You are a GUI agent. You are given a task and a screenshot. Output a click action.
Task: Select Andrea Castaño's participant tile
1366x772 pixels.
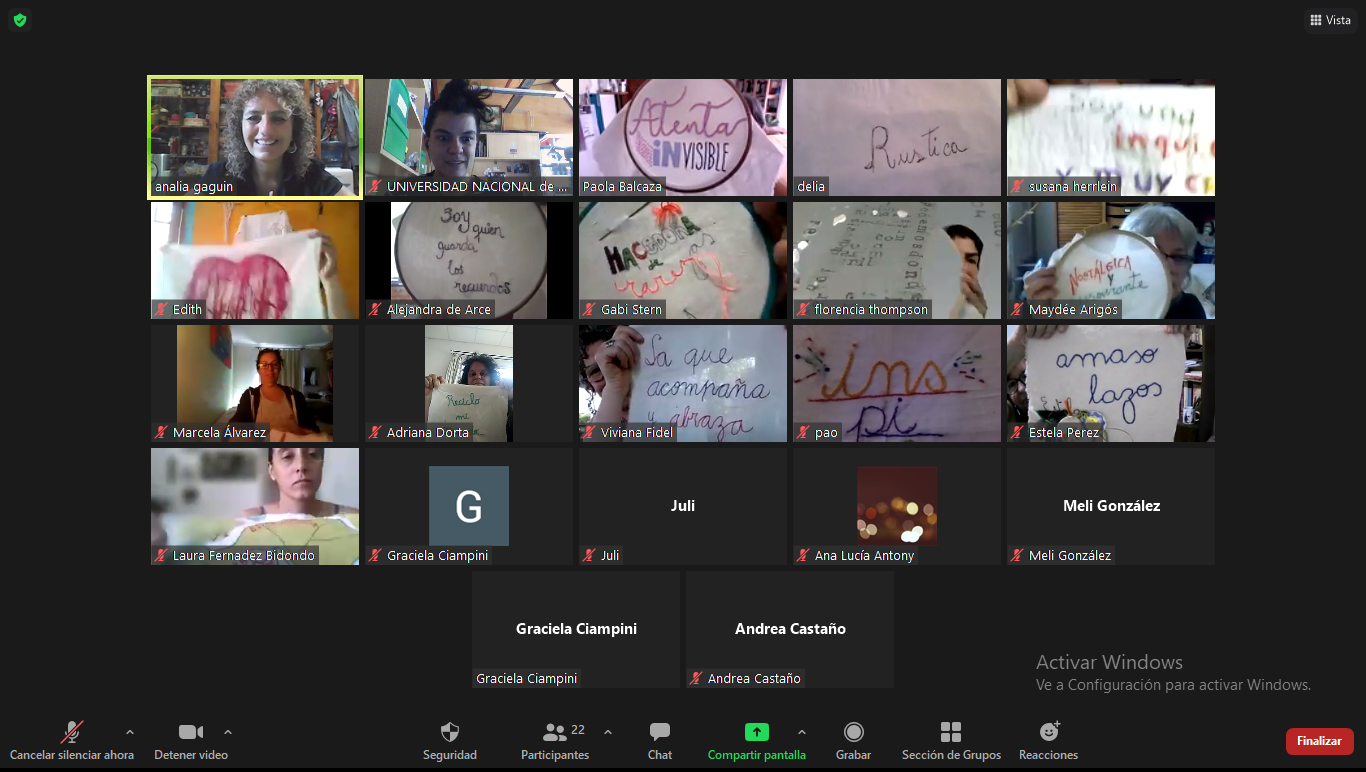790,629
